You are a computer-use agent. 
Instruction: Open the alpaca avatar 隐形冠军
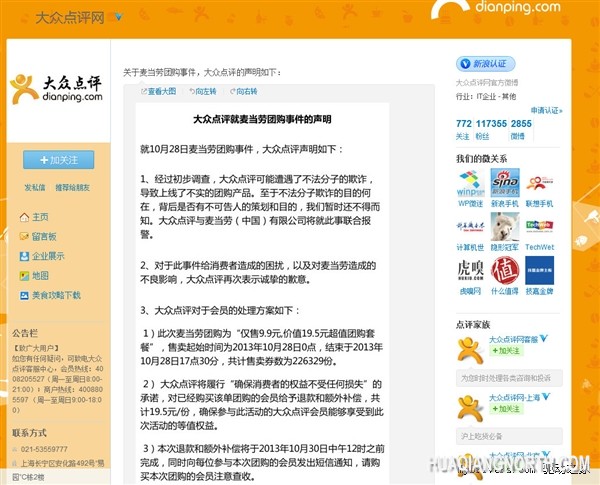(505, 227)
